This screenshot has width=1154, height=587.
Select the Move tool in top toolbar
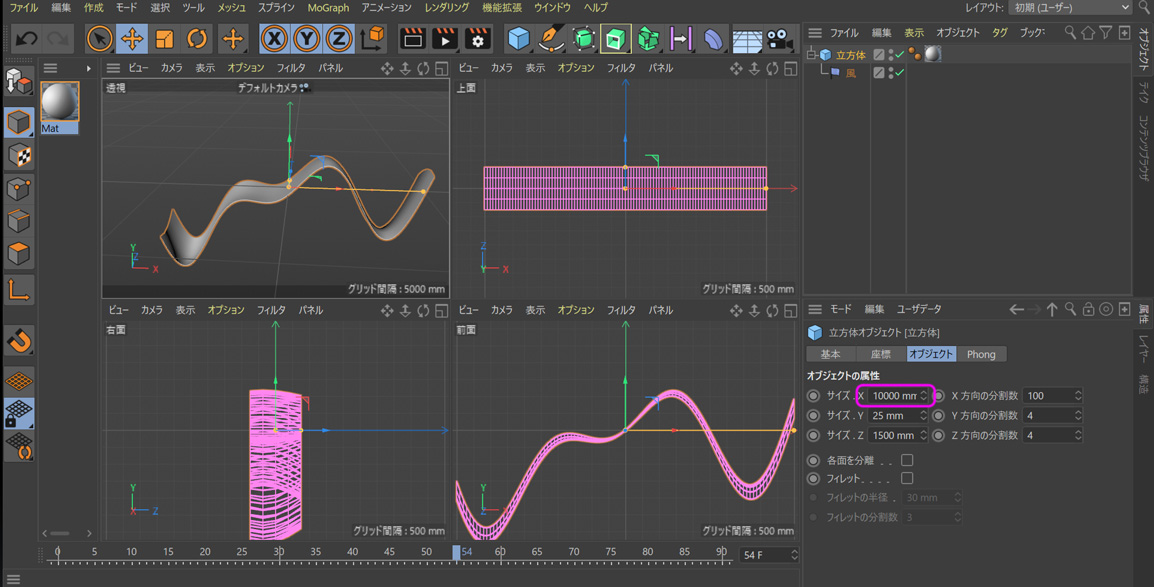[132, 39]
